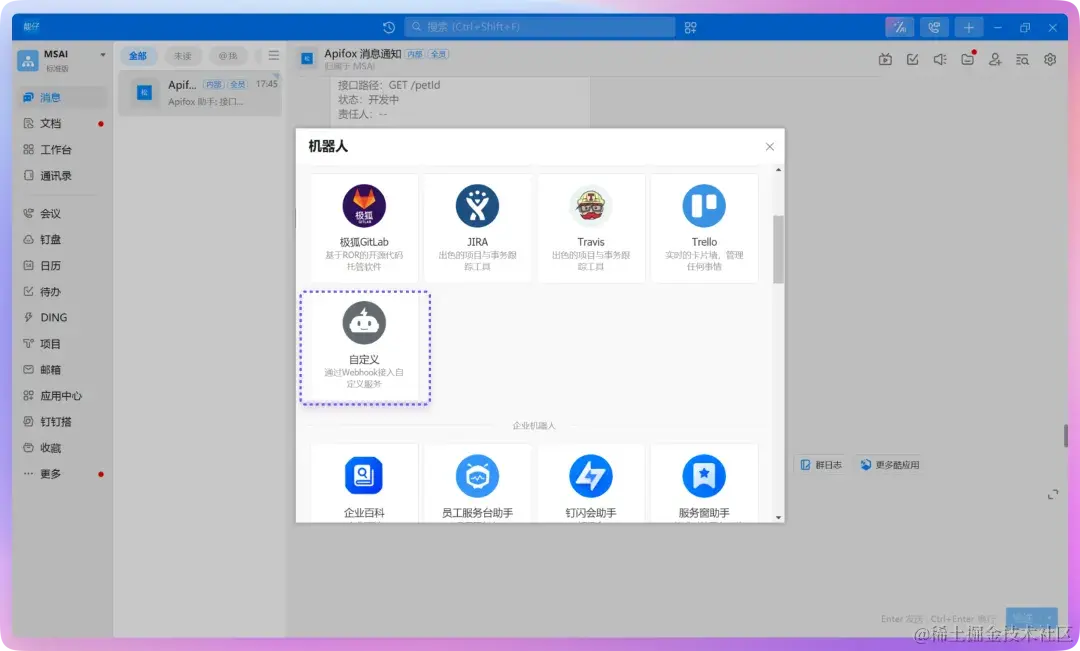Pick the Trello robot icon
Screen dimensions: 1080x651
(704, 206)
